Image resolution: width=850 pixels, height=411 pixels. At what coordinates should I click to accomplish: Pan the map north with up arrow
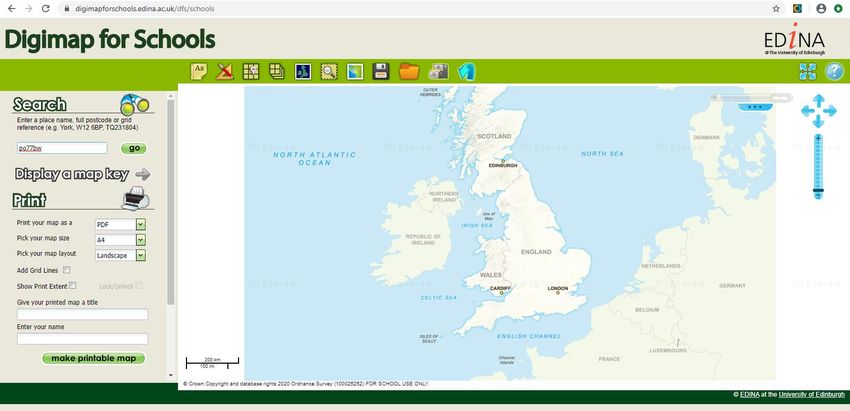tap(819, 100)
